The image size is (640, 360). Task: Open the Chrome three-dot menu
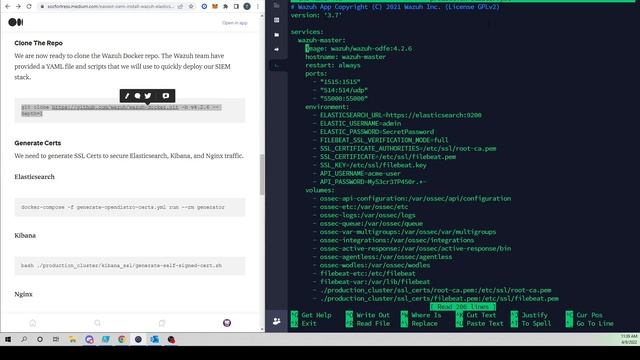tap(258, 7)
